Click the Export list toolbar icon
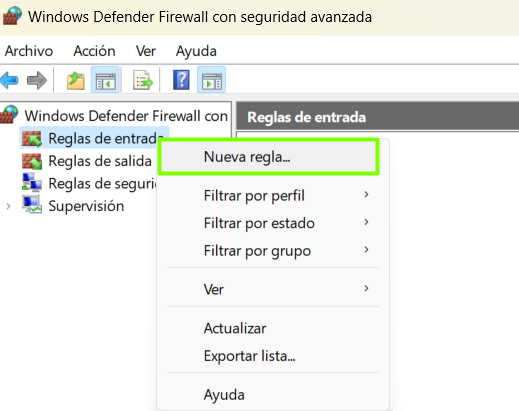519x411 pixels. 143,80
